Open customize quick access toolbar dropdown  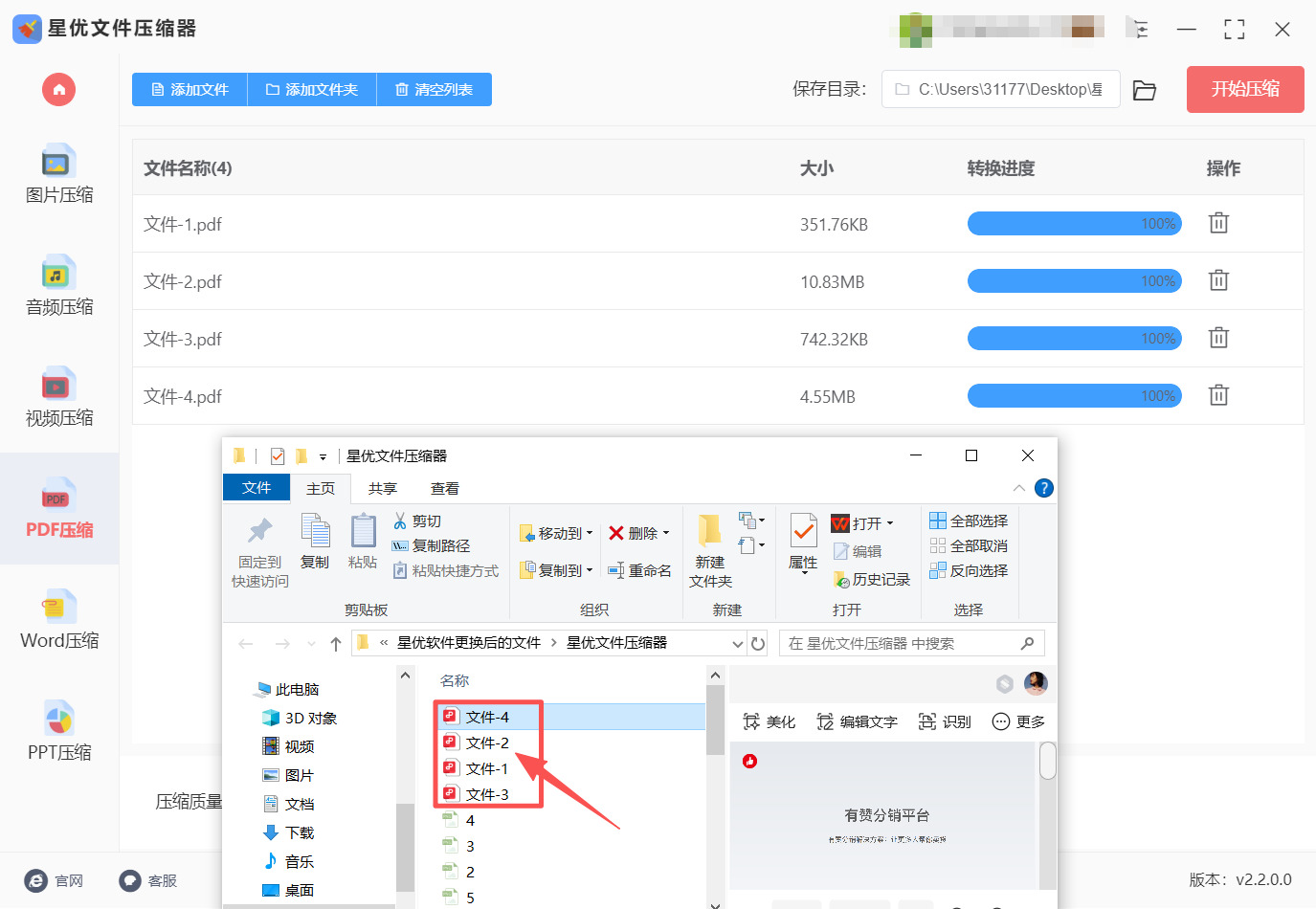click(323, 456)
